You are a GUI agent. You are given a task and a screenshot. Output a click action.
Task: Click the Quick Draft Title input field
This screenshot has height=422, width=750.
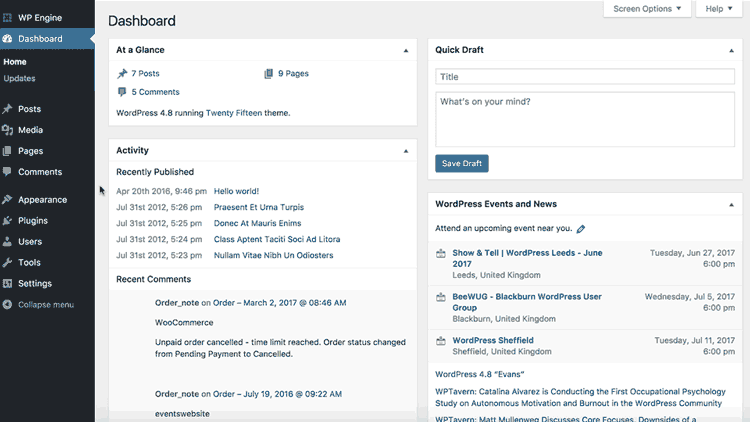pyautogui.click(x=585, y=77)
